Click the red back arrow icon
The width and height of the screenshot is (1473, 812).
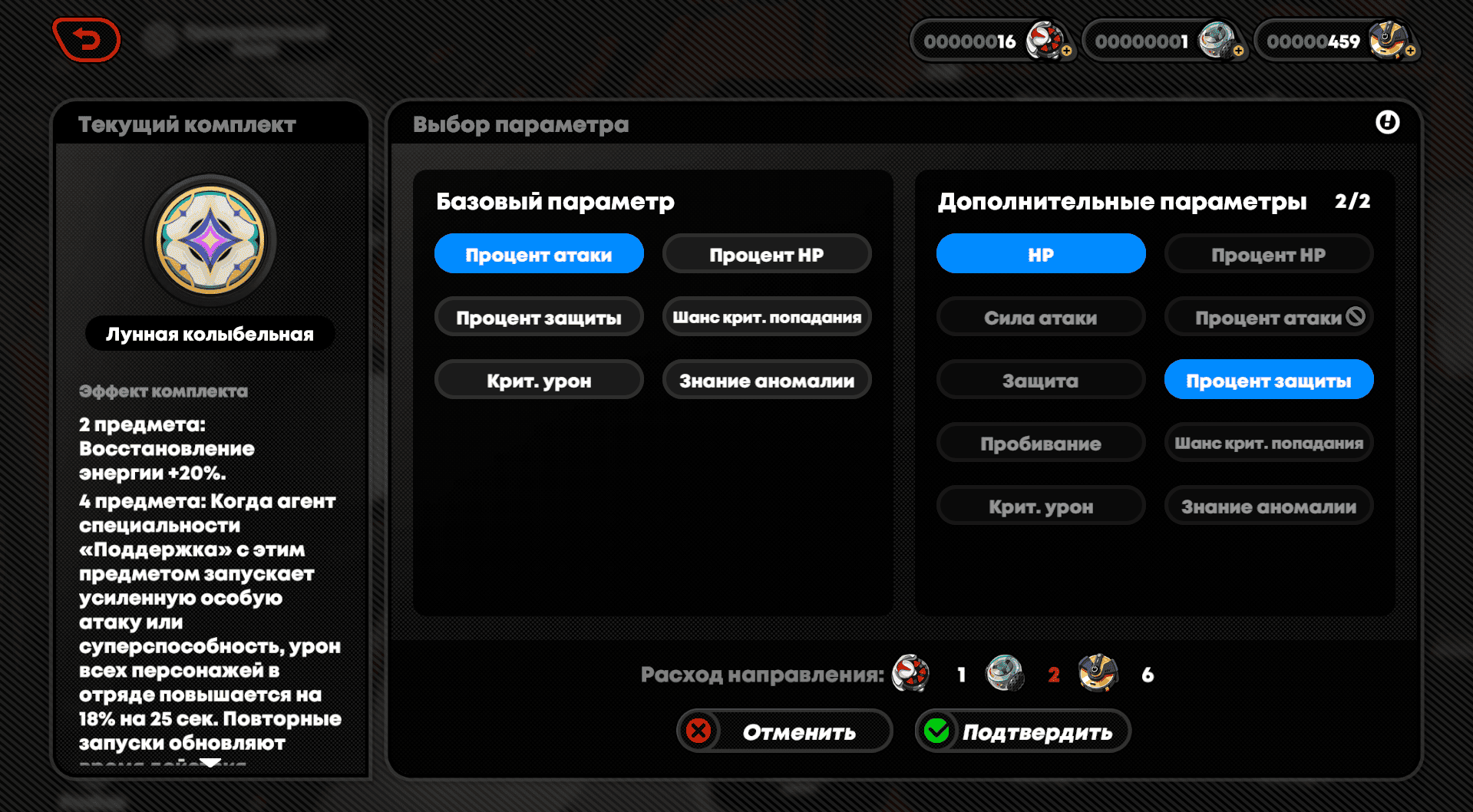87,39
